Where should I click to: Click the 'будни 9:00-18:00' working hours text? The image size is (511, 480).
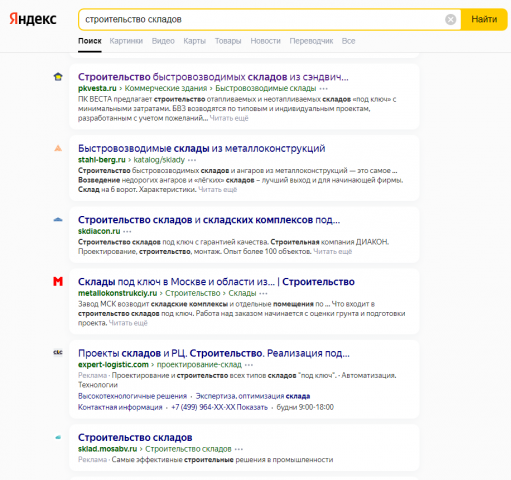tap(305, 407)
